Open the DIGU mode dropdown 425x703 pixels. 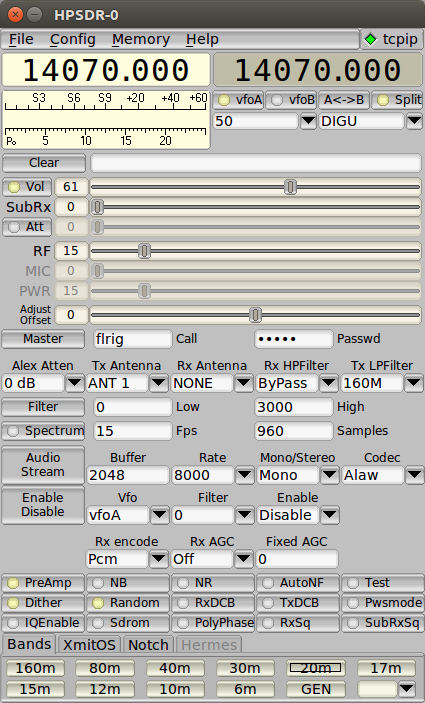[x=414, y=121]
